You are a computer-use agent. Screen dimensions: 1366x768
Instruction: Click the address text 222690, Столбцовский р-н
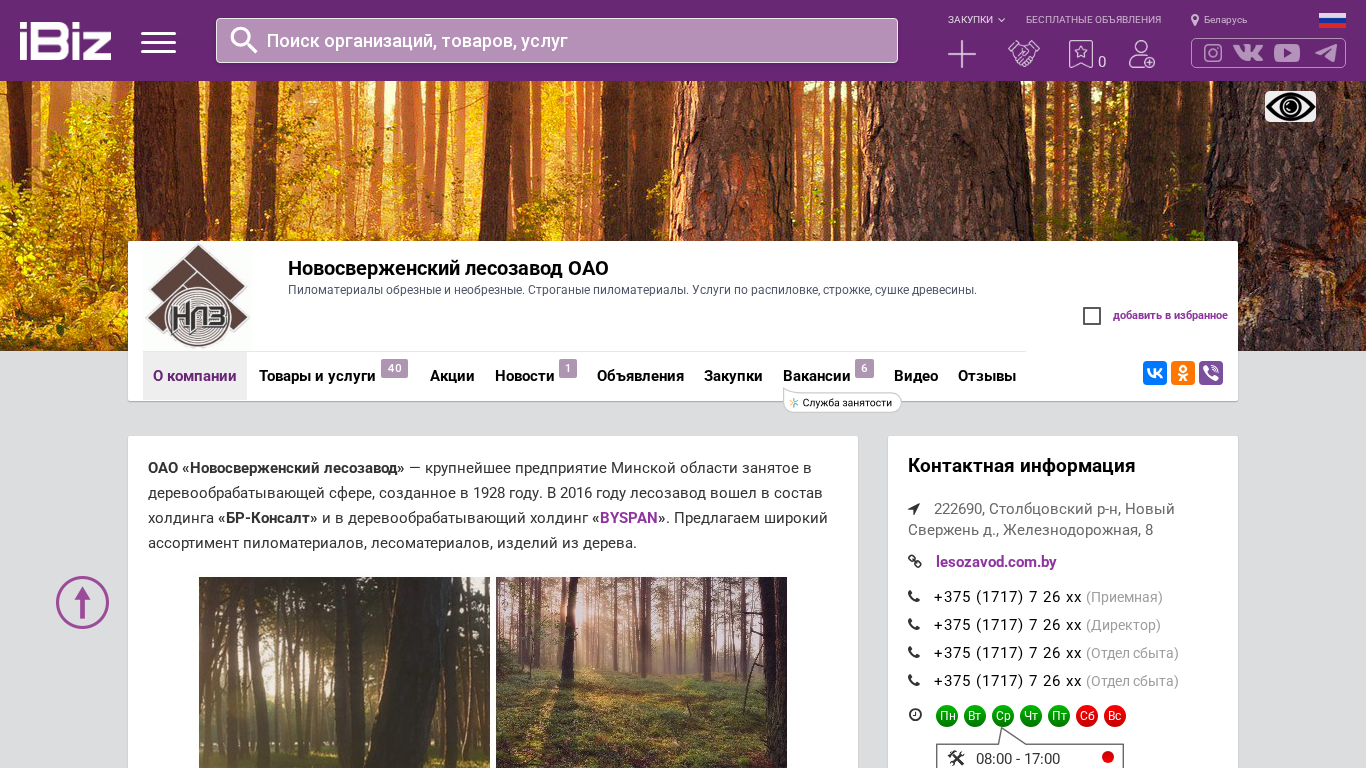(x=1041, y=519)
